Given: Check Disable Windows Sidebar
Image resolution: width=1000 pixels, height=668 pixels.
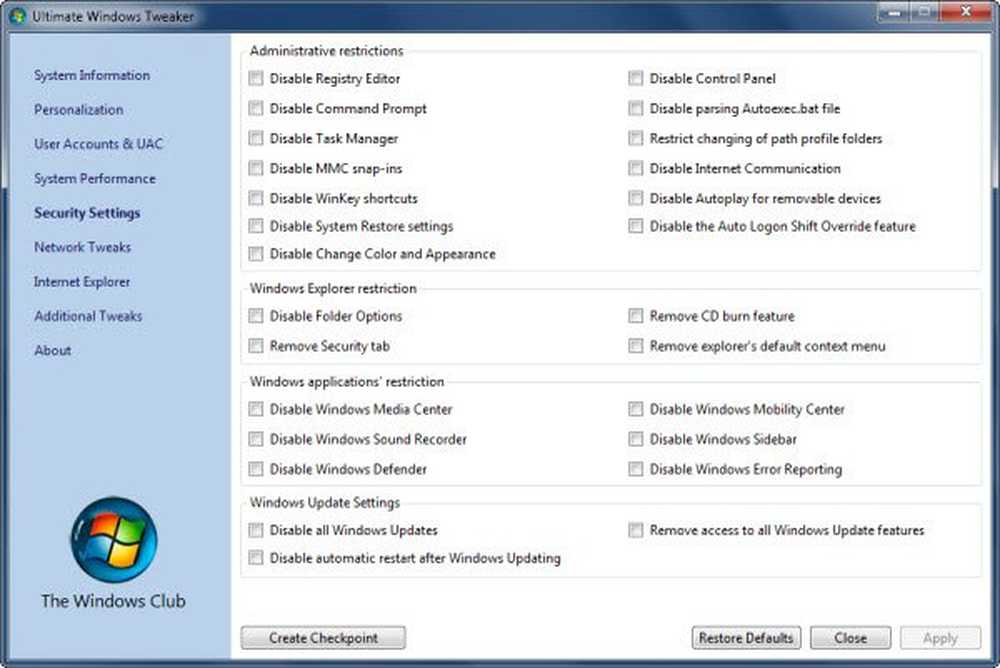Looking at the screenshot, I should pos(636,439).
